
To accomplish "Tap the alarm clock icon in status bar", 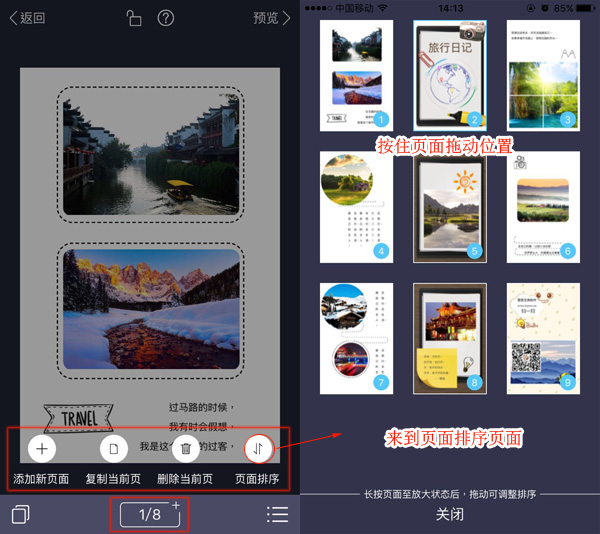I will pos(545,8).
